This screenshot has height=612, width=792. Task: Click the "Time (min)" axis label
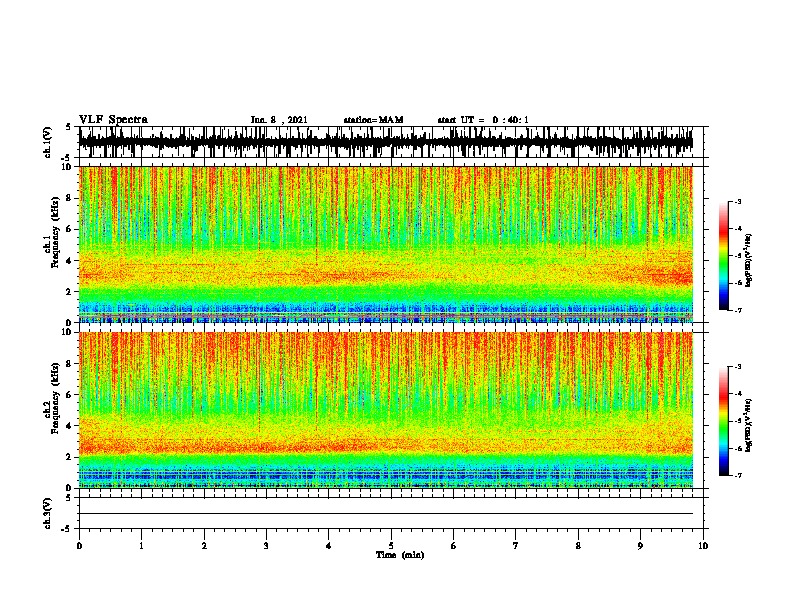tap(400, 555)
